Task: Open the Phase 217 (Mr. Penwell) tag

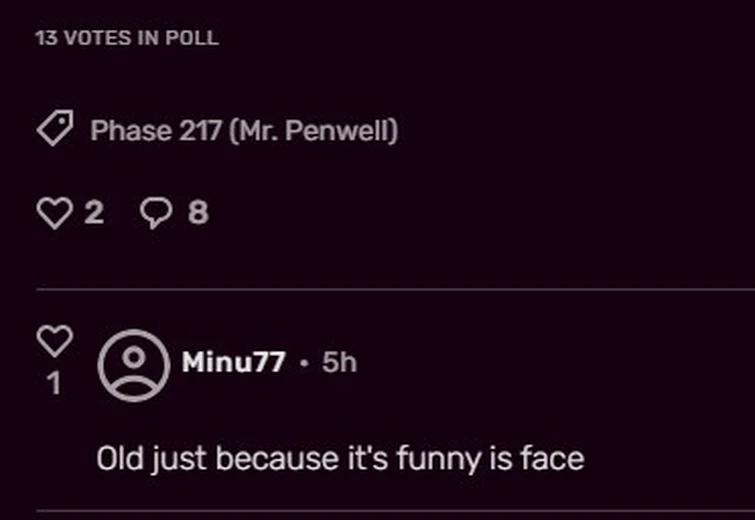Action: [244, 131]
